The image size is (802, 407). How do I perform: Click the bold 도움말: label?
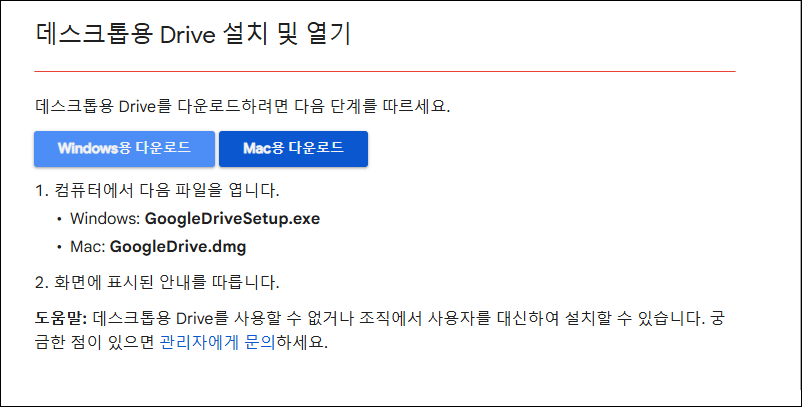tap(61, 319)
